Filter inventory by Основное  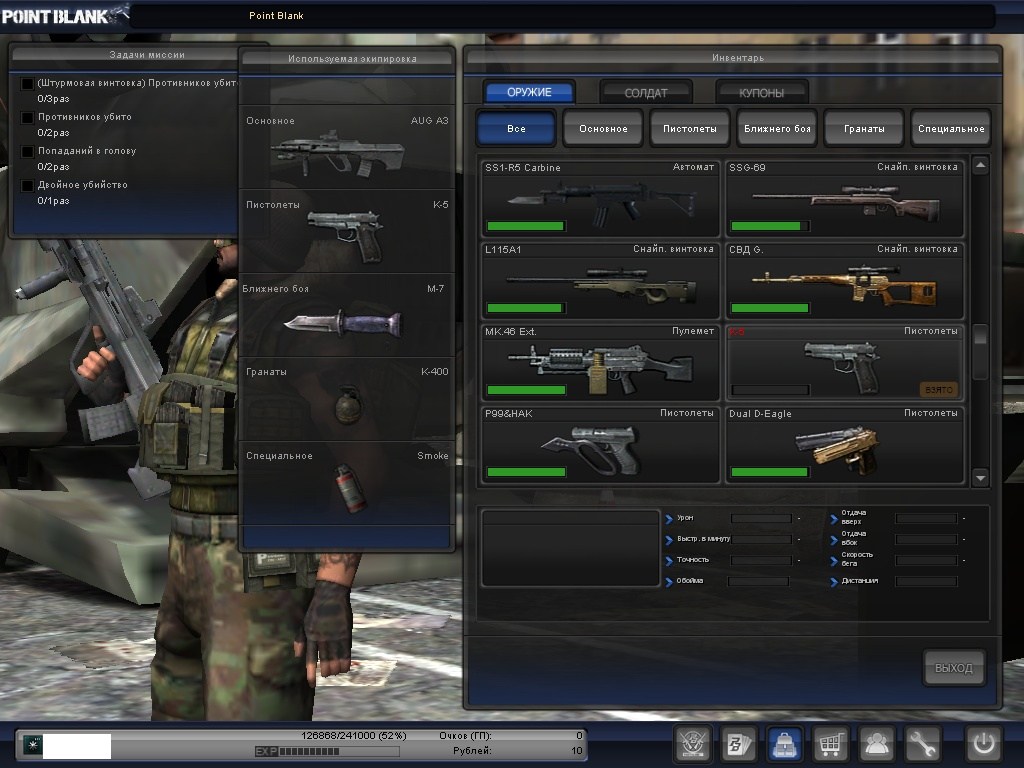tap(603, 128)
